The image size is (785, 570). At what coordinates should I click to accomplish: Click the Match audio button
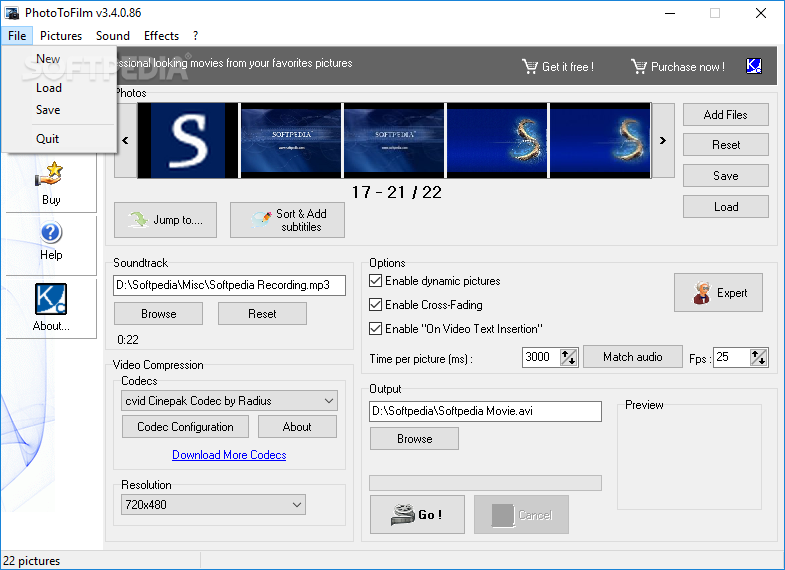[x=632, y=357]
